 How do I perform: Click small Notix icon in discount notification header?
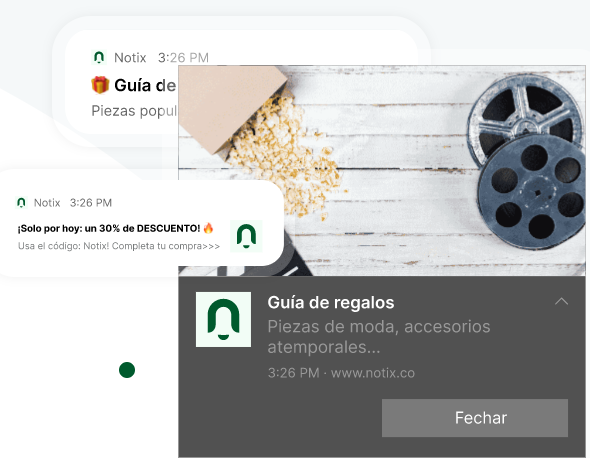(21, 202)
